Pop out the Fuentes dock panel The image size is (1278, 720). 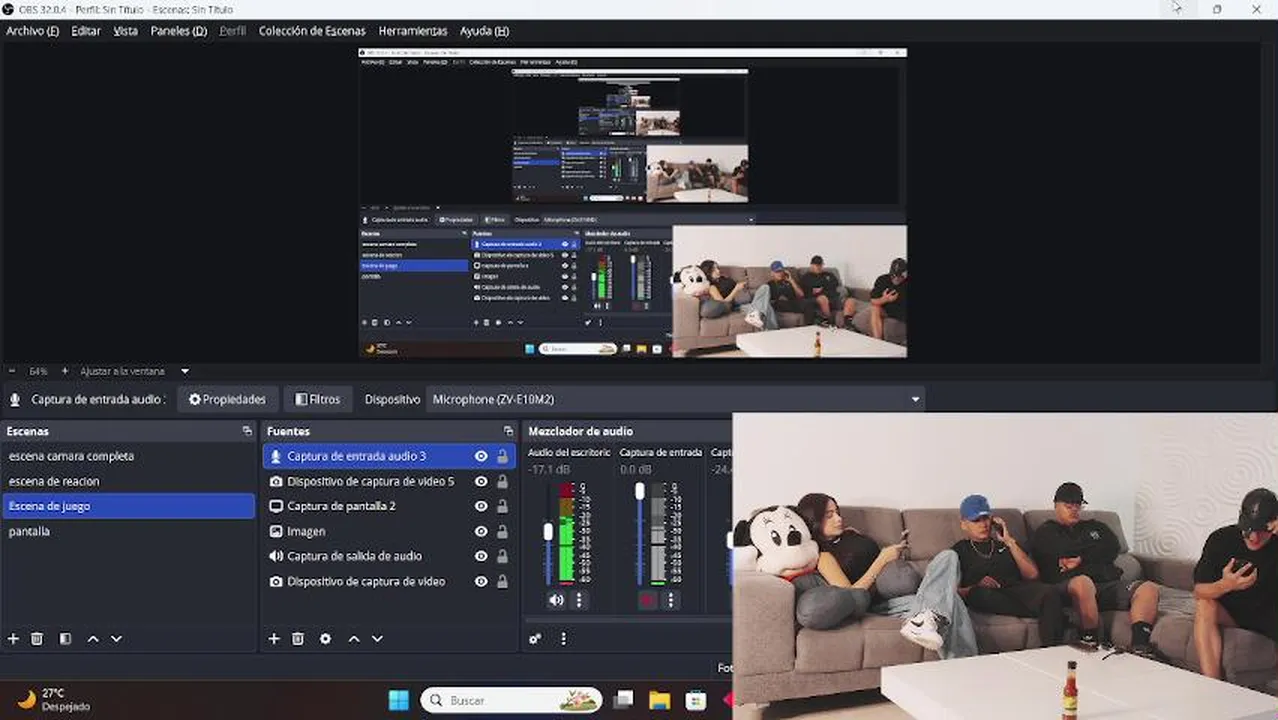pos(508,431)
